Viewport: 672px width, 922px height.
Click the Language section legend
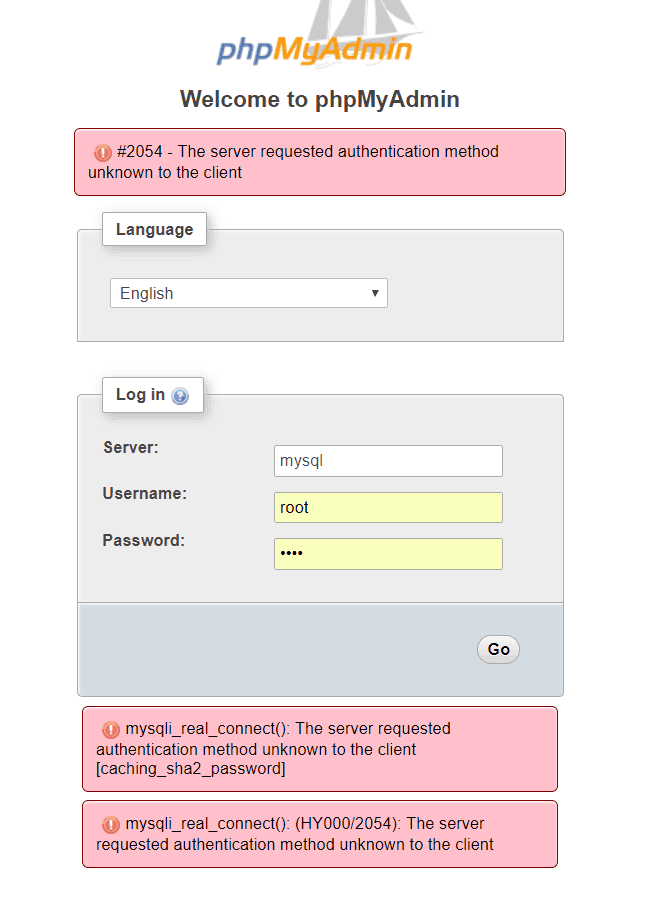(x=154, y=229)
